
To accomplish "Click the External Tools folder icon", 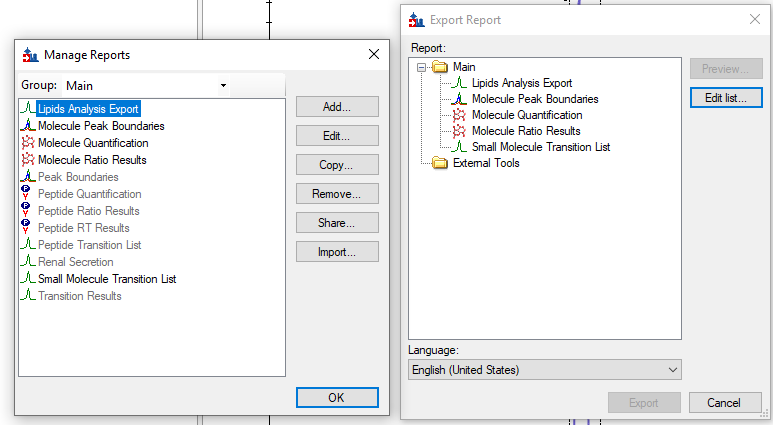I will 441,163.
